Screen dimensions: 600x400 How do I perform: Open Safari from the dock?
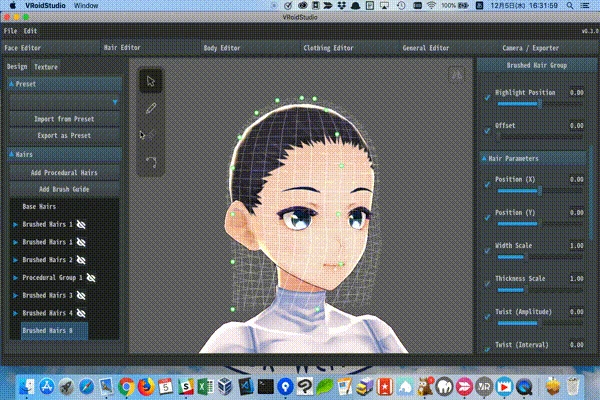[86, 387]
